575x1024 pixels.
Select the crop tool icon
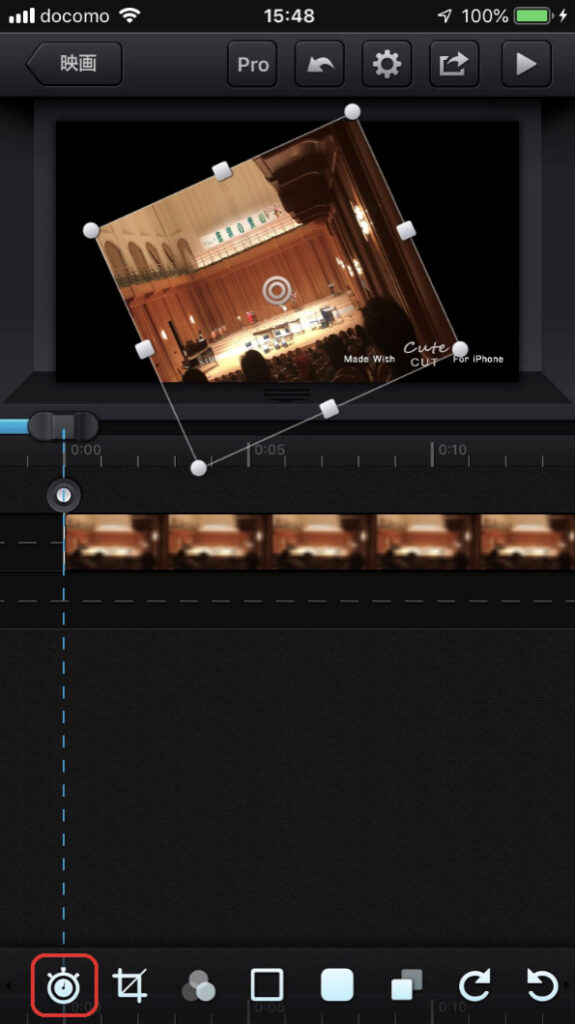point(130,985)
